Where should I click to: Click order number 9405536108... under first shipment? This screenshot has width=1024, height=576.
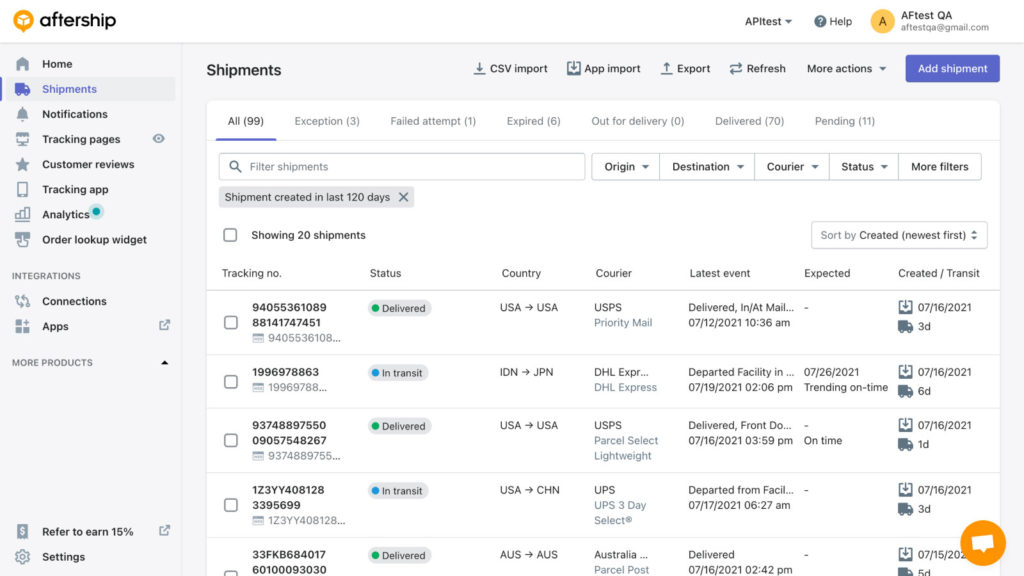[304, 338]
